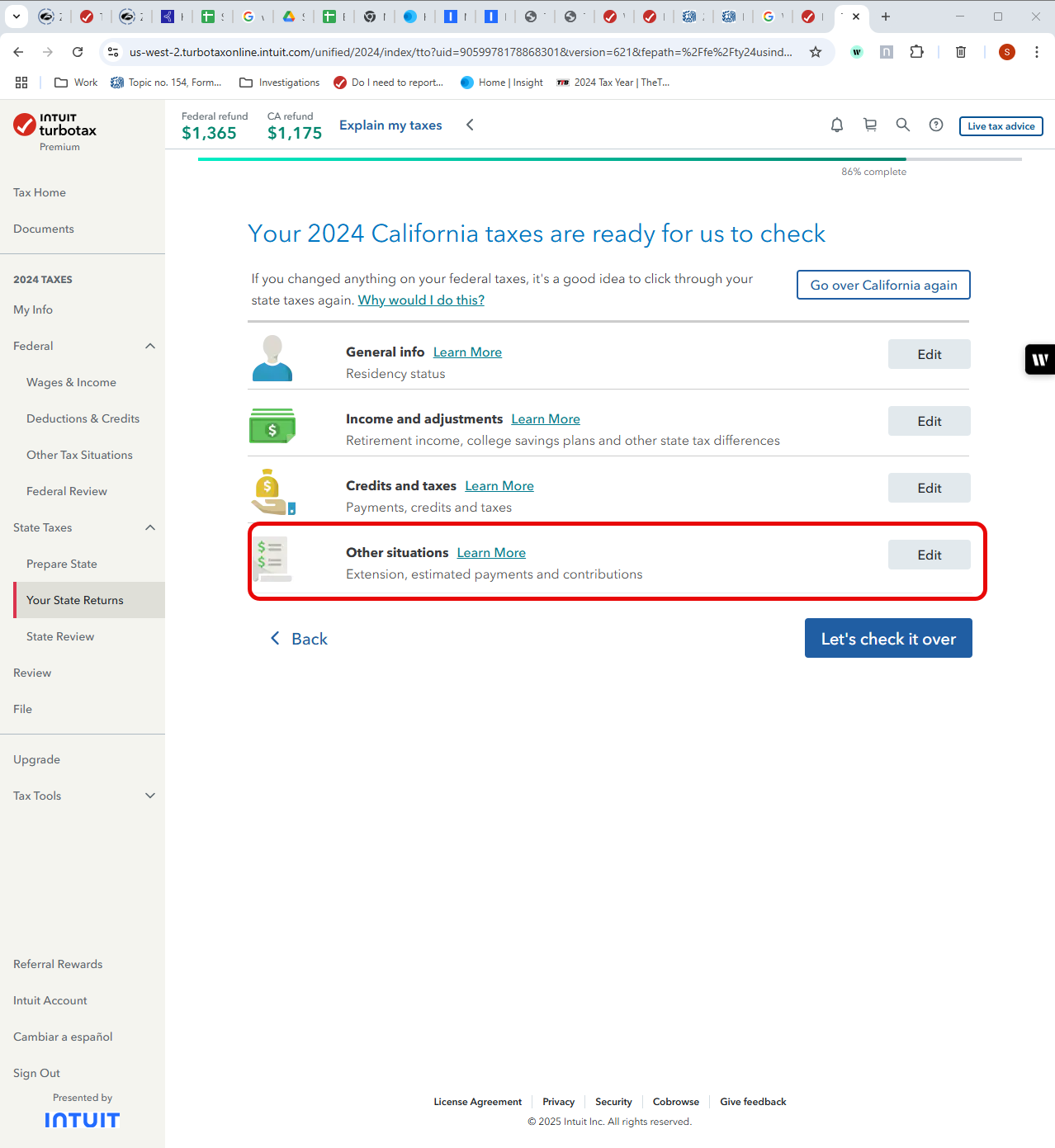Screen dimensions: 1055x1148
Task: Edit Credits and taxes section
Action: click(930, 488)
